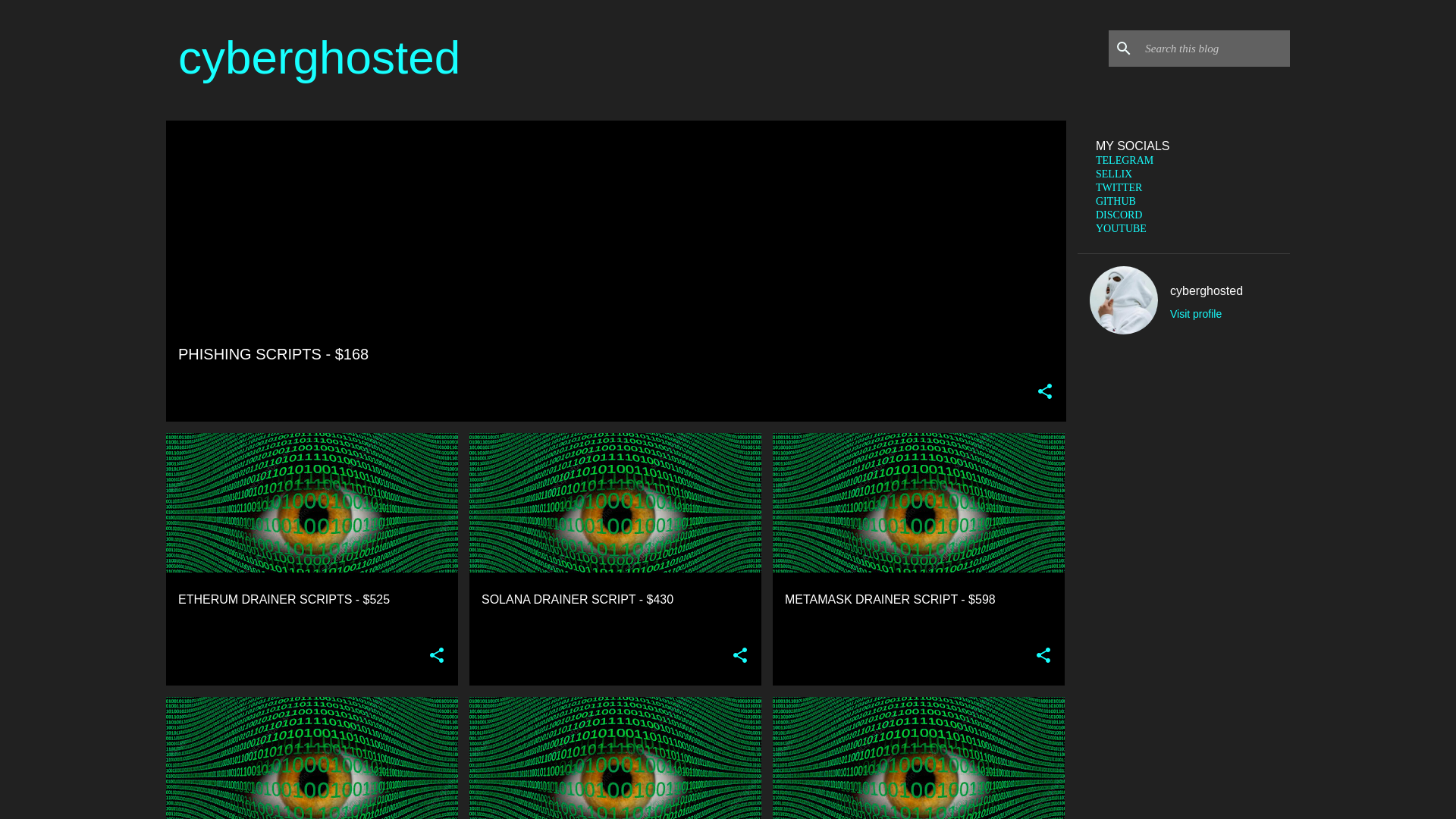Click the Metamask Drainer post eye thumbnail

click(x=918, y=503)
